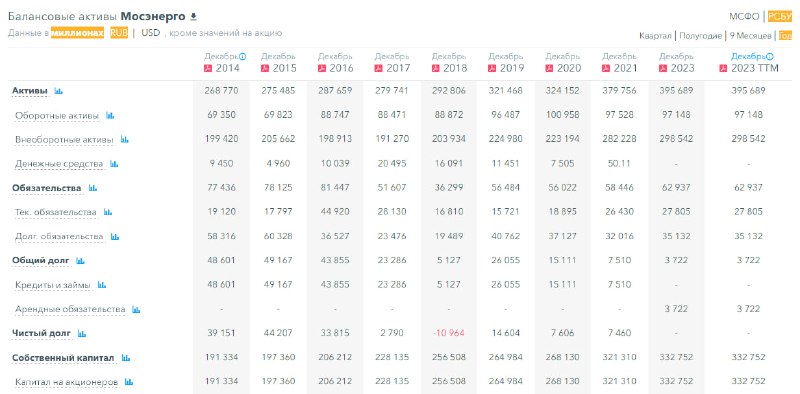Image resolution: width=800 pixels, height=394 pixels.
Task: Select RUB currency option
Action: pyautogui.click(x=119, y=33)
